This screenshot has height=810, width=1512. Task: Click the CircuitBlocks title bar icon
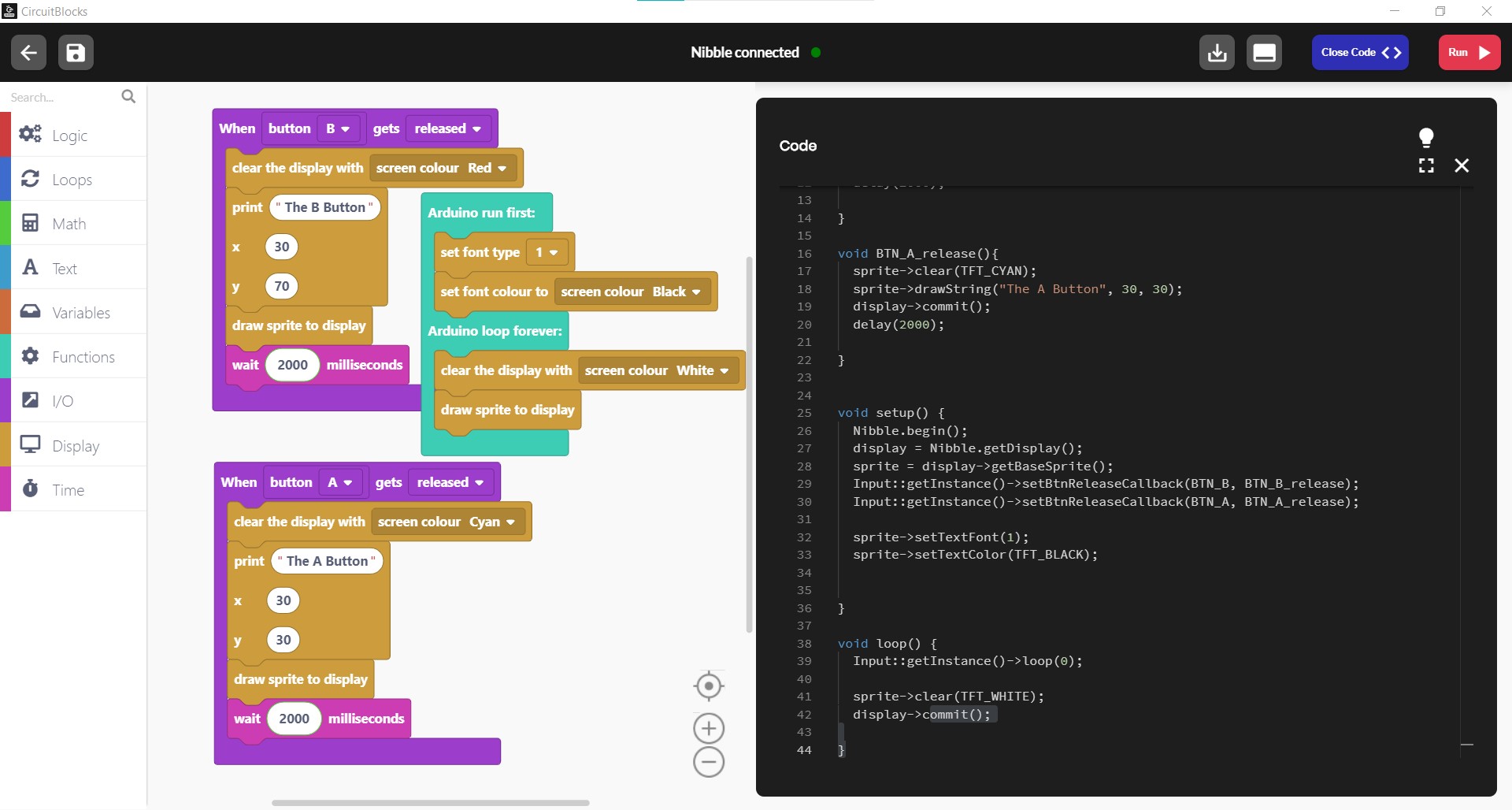pyautogui.click(x=9, y=11)
